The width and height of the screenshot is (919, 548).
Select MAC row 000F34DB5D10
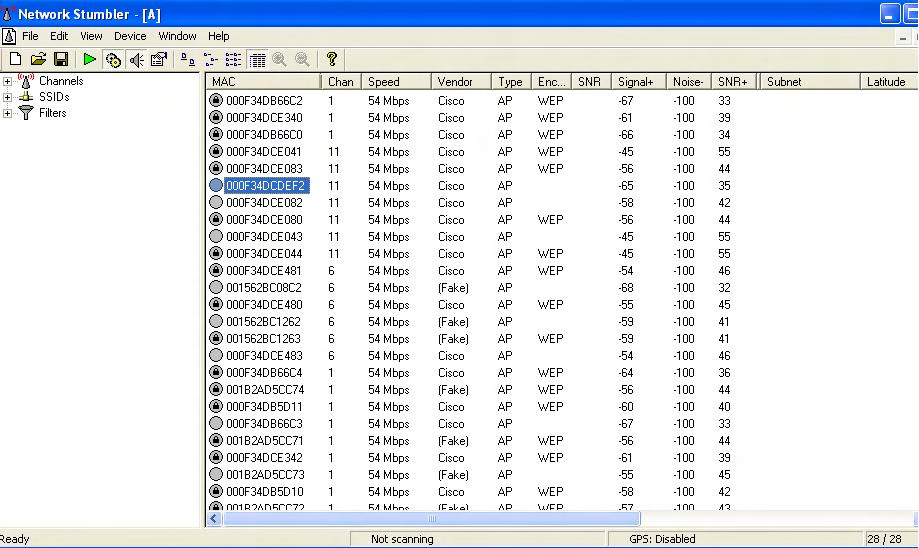(x=264, y=492)
